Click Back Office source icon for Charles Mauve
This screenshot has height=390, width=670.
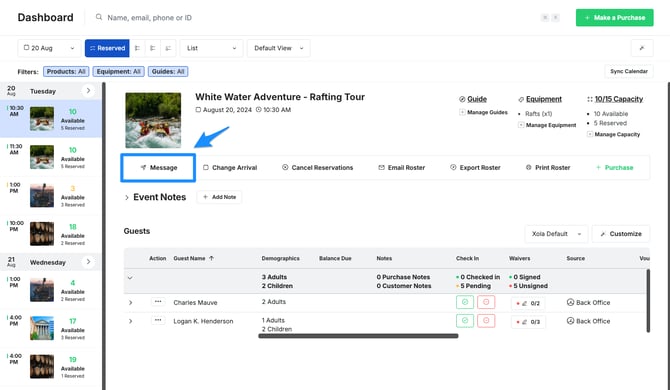(570, 302)
